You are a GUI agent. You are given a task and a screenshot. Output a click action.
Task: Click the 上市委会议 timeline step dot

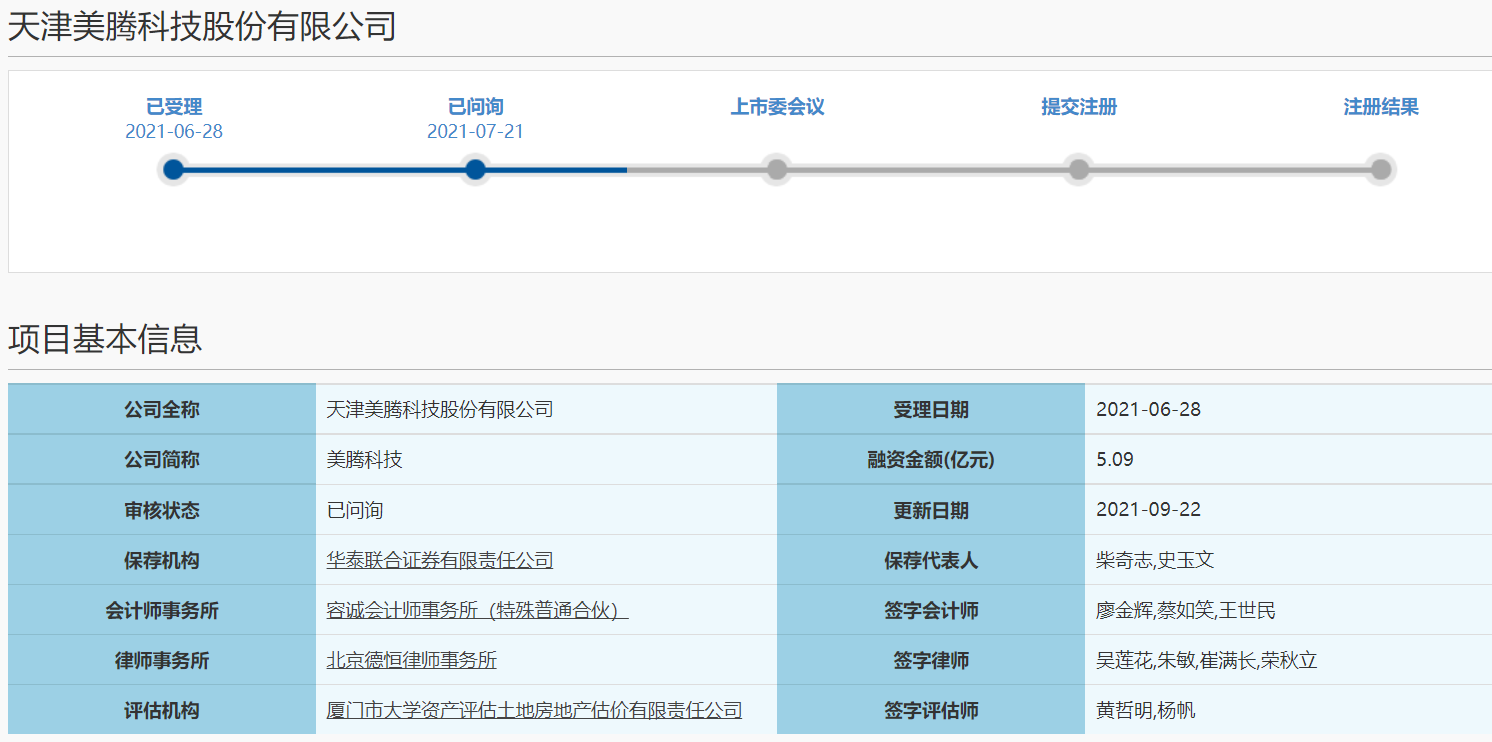[777, 169]
